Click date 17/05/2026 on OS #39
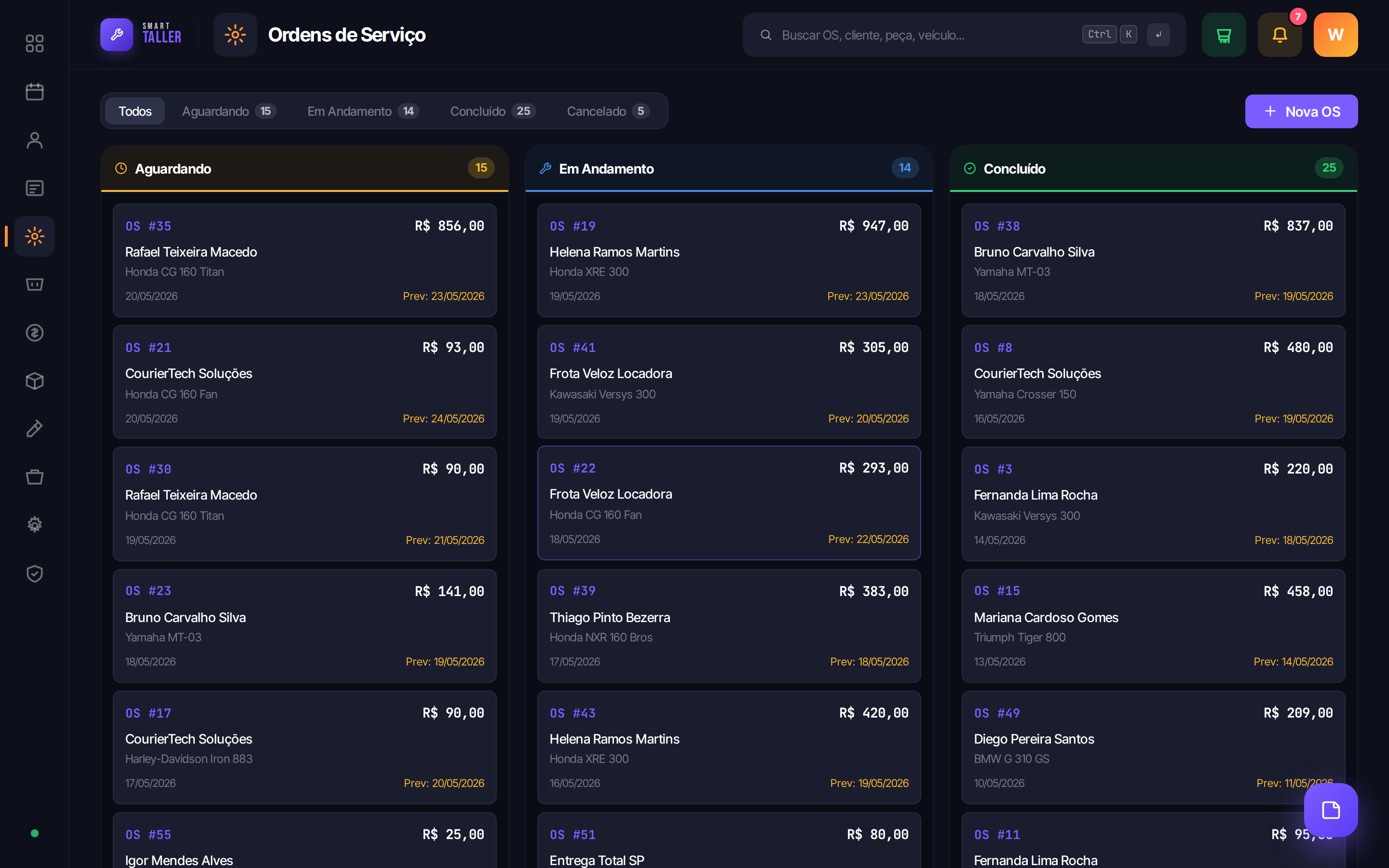Screen dimensions: 1389x868 click(574, 661)
